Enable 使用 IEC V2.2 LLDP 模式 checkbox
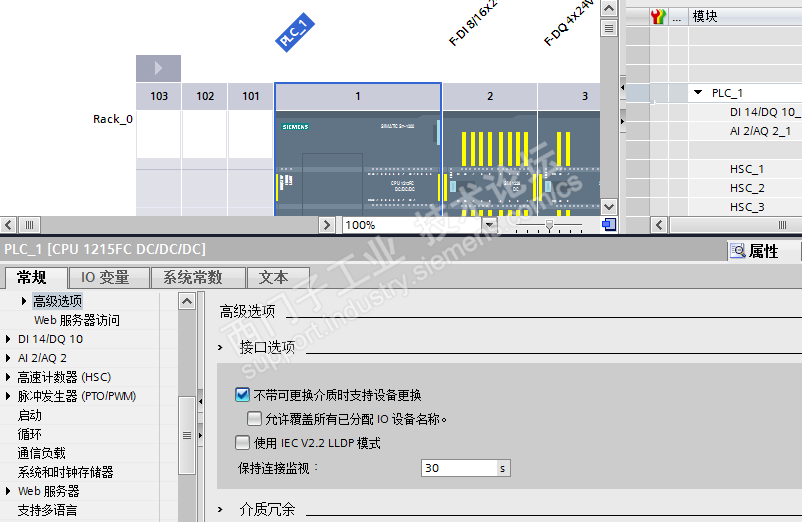 tap(242, 442)
